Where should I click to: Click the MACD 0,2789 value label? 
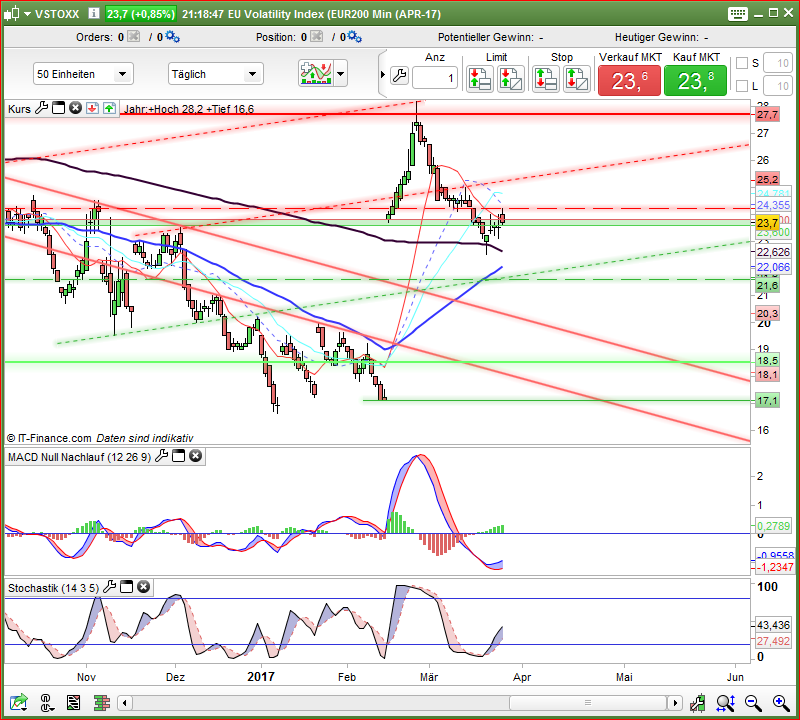click(773, 526)
